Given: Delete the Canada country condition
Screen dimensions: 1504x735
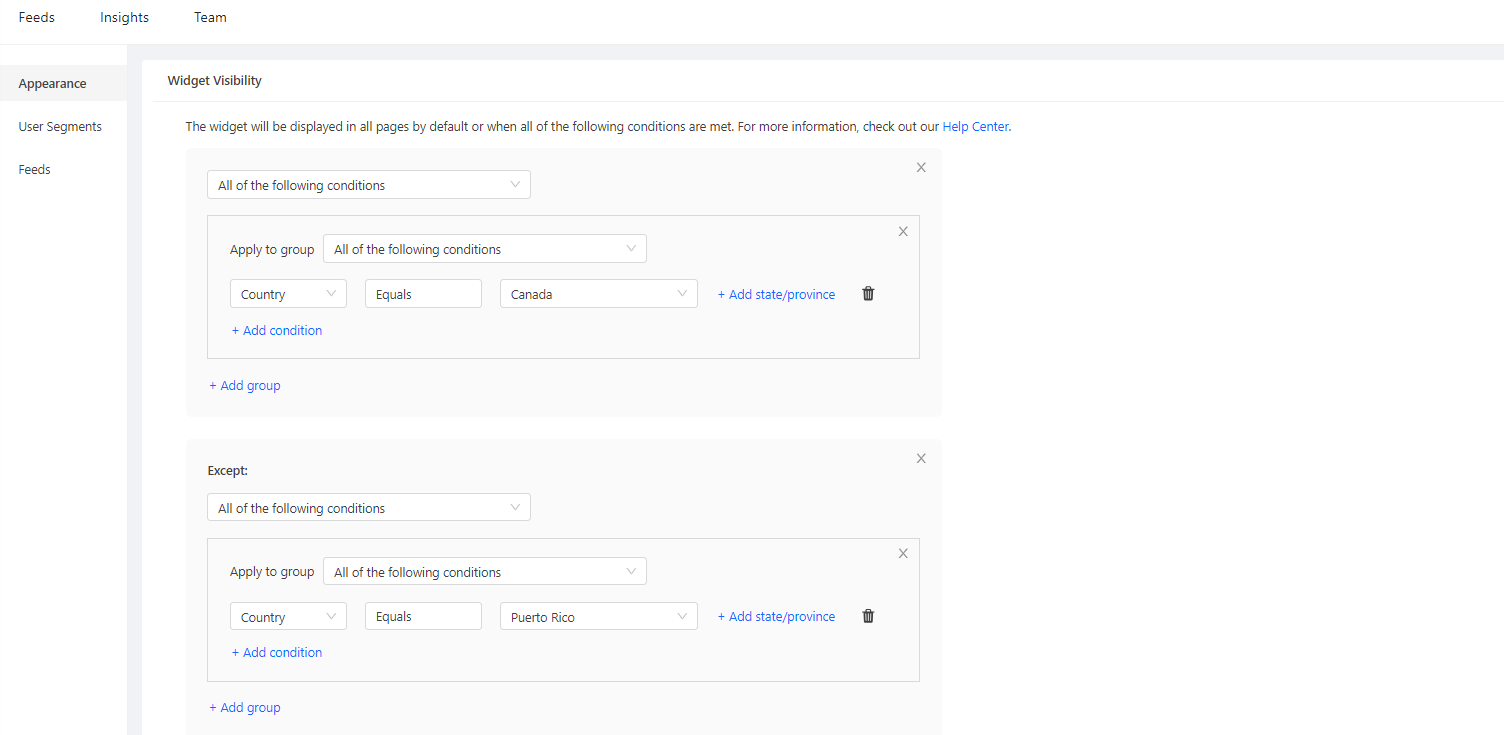Looking at the screenshot, I should click(868, 294).
